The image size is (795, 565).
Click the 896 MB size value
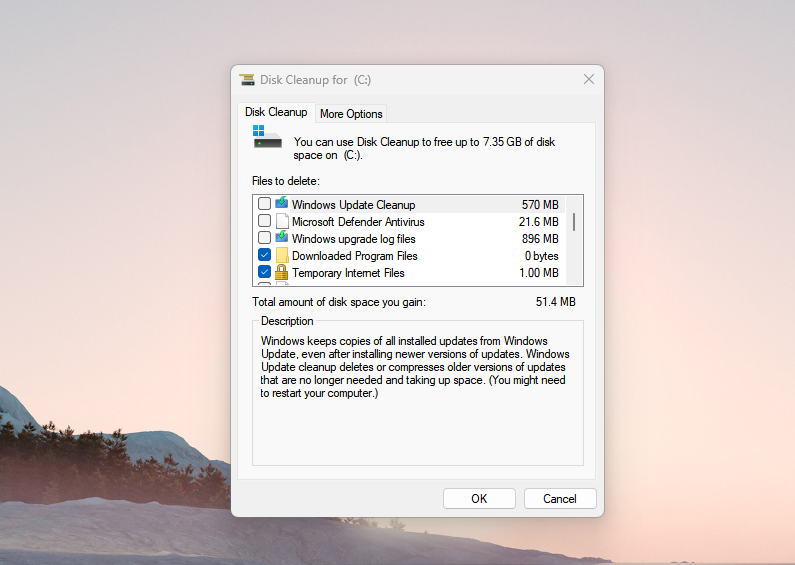pyautogui.click(x=540, y=239)
